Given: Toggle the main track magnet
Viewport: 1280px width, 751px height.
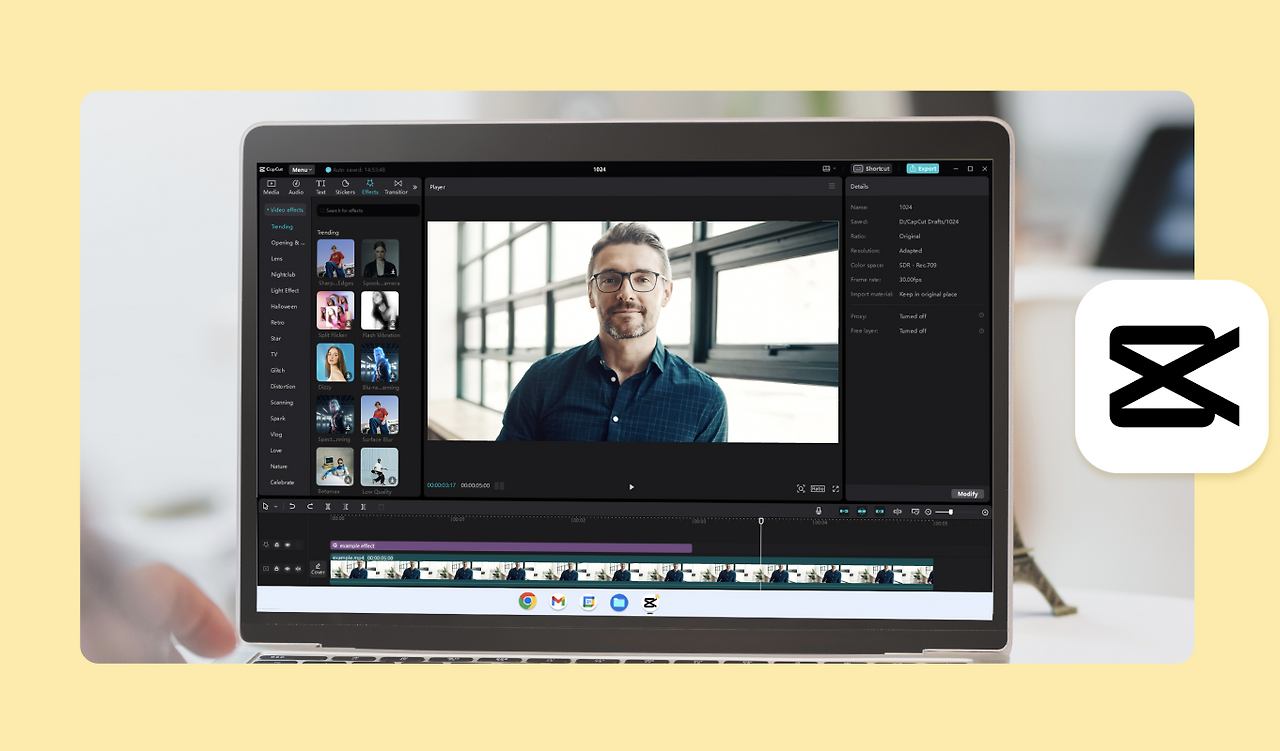Looking at the screenshot, I should [x=844, y=511].
